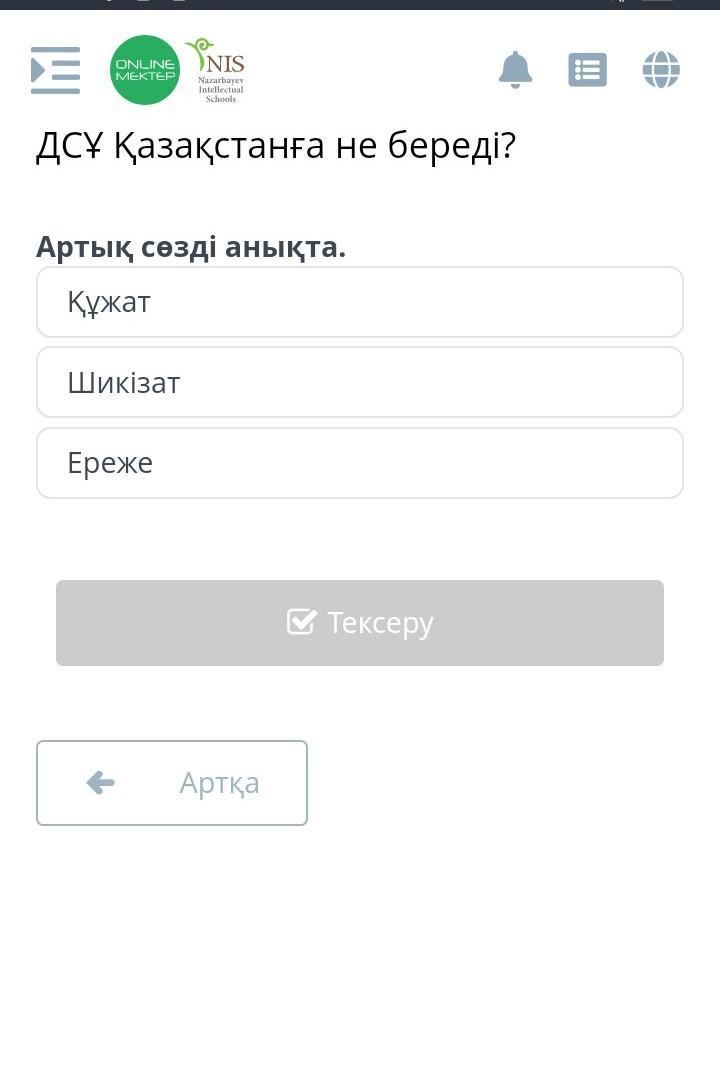Tap the dark status bar at the top
Image resolution: width=720 pixels, height=1068 pixels.
tap(360, 4)
